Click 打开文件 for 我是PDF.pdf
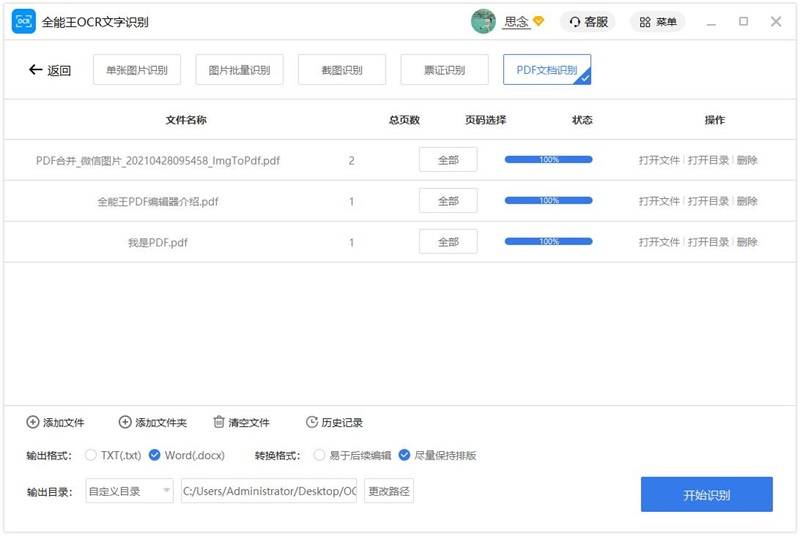This screenshot has height=536, width=800. 659,242
